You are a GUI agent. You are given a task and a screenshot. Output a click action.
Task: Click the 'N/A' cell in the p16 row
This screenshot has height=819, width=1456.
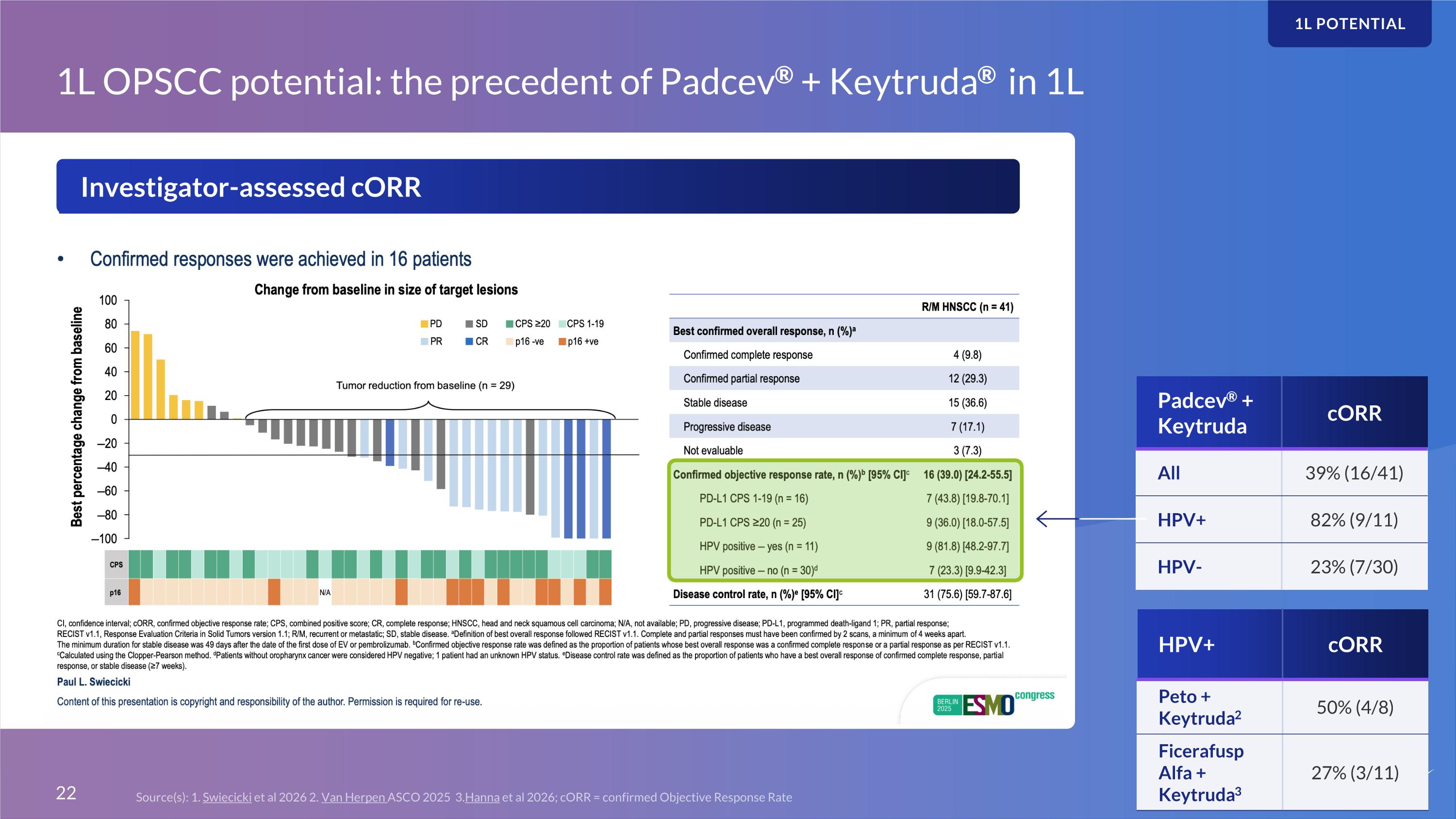click(325, 592)
